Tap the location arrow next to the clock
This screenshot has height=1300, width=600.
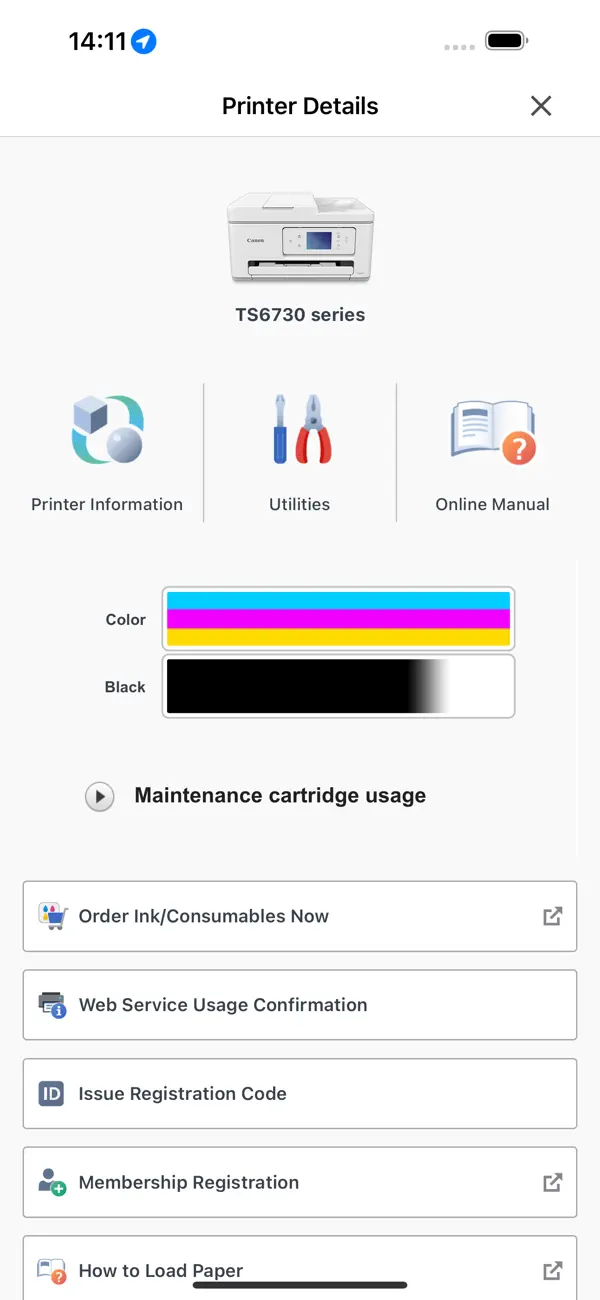click(x=143, y=40)
